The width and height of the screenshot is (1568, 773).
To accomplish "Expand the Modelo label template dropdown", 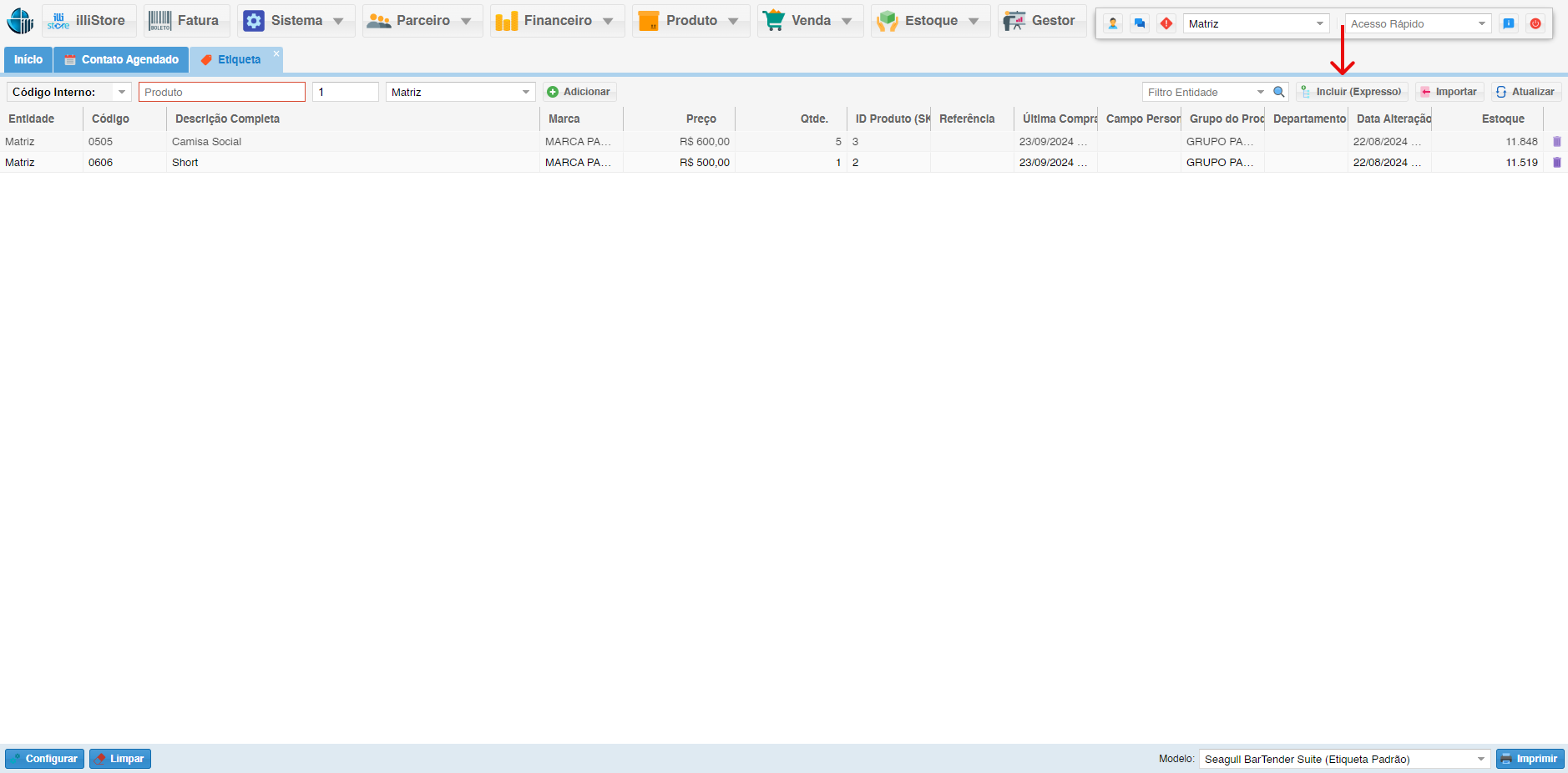I will pos(1480,759).
